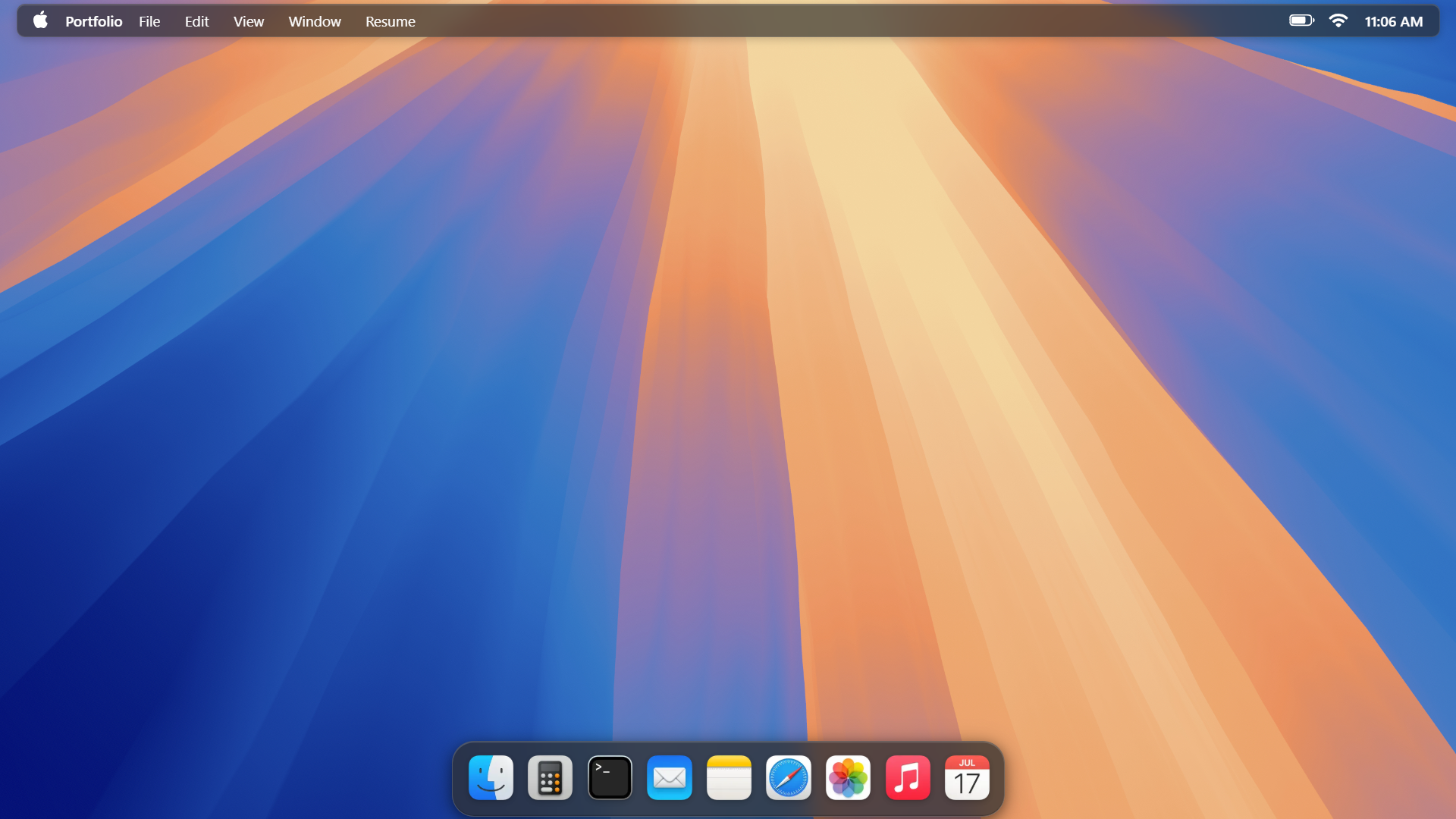This screenshot has width=1456, height=819.
Task: Open Finder from the Dock
Action: click(x=490, y=777)
